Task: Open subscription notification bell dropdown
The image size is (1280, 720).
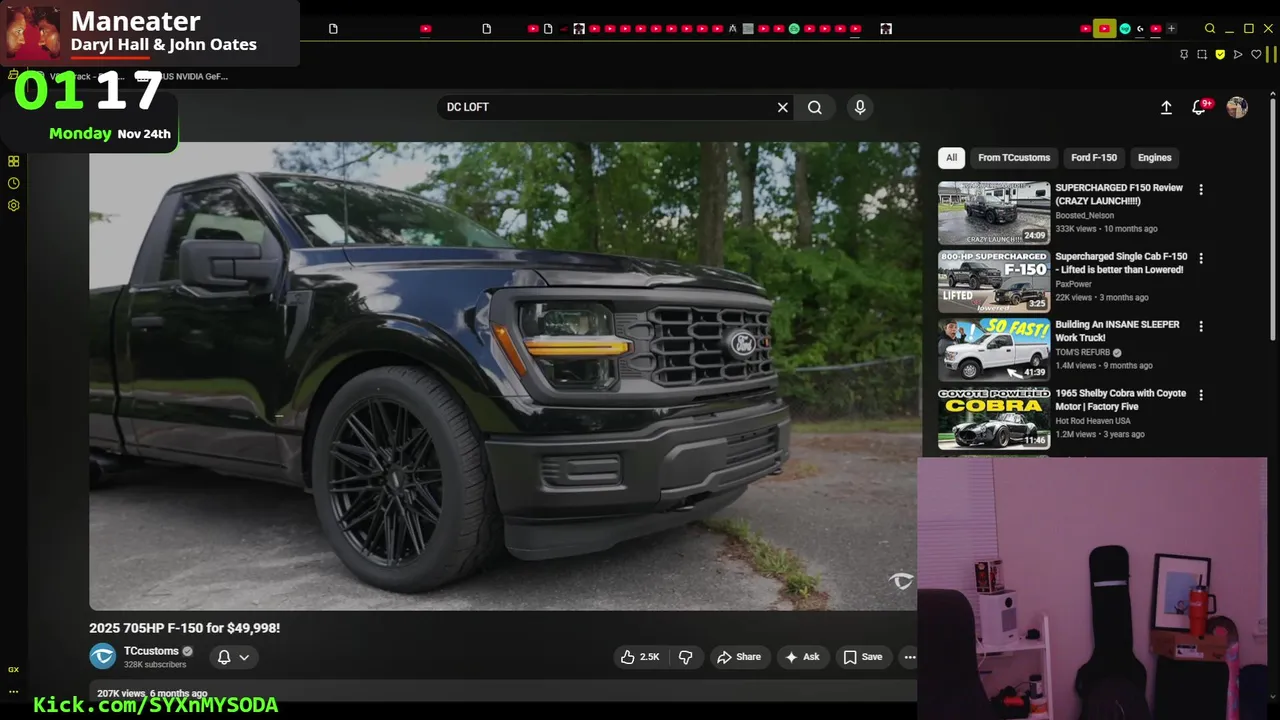Action: click(x=233, y=657)
